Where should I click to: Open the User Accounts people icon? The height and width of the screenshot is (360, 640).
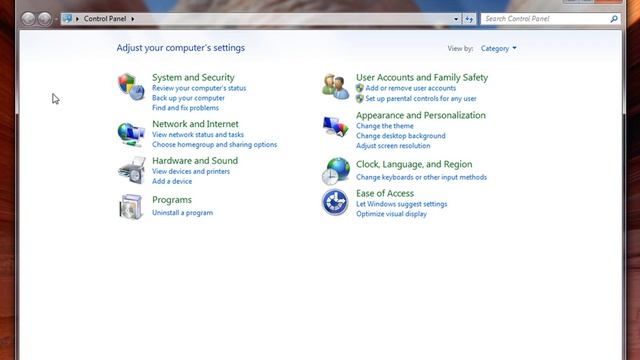pos(336,87)
